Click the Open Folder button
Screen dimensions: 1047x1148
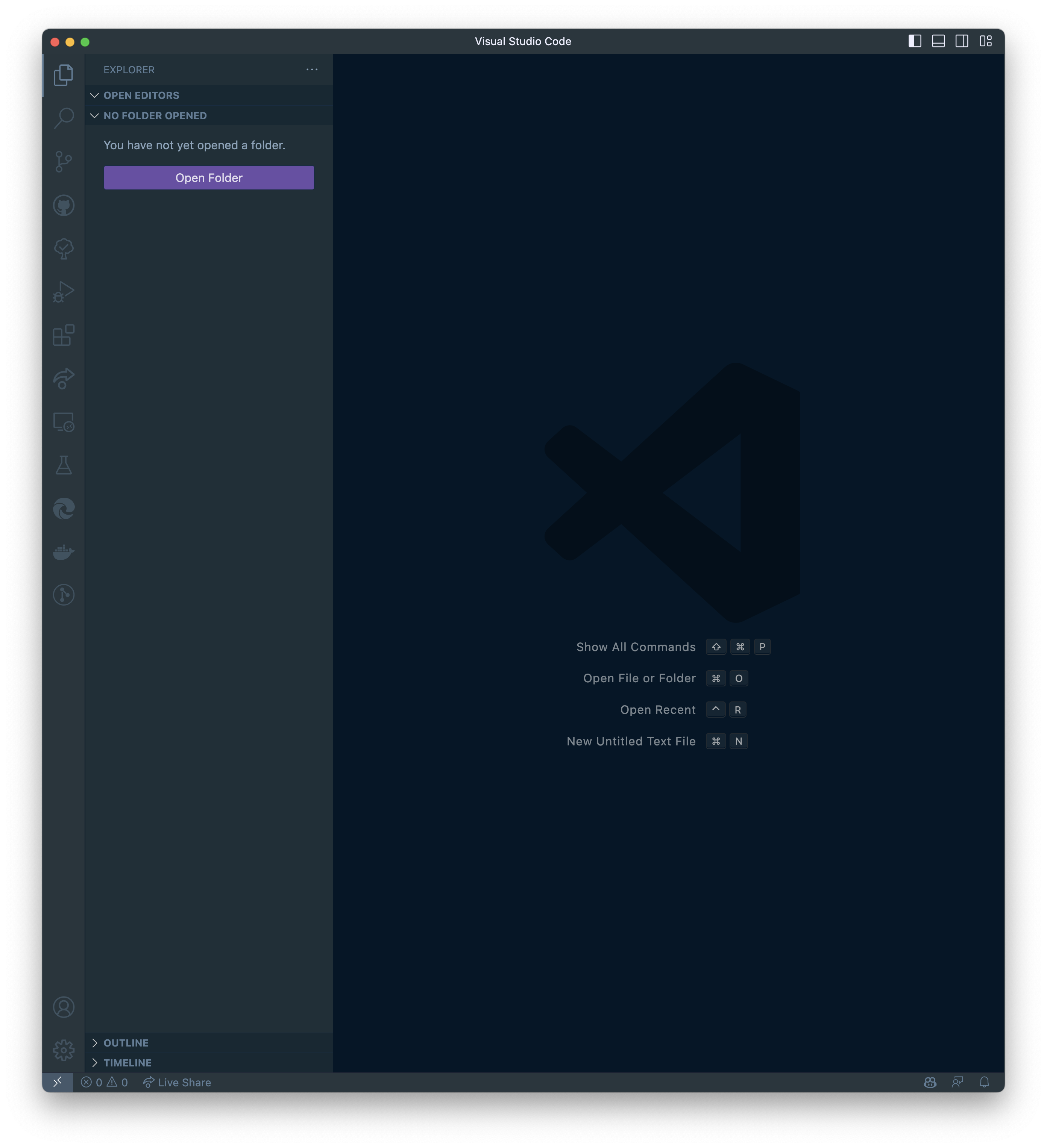(208, 177)
